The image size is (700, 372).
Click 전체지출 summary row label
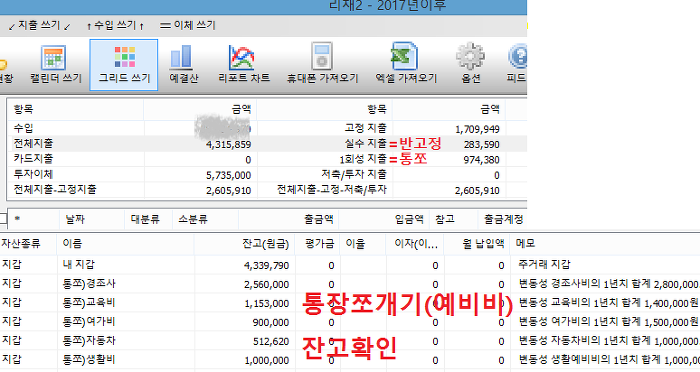[33, 143]
